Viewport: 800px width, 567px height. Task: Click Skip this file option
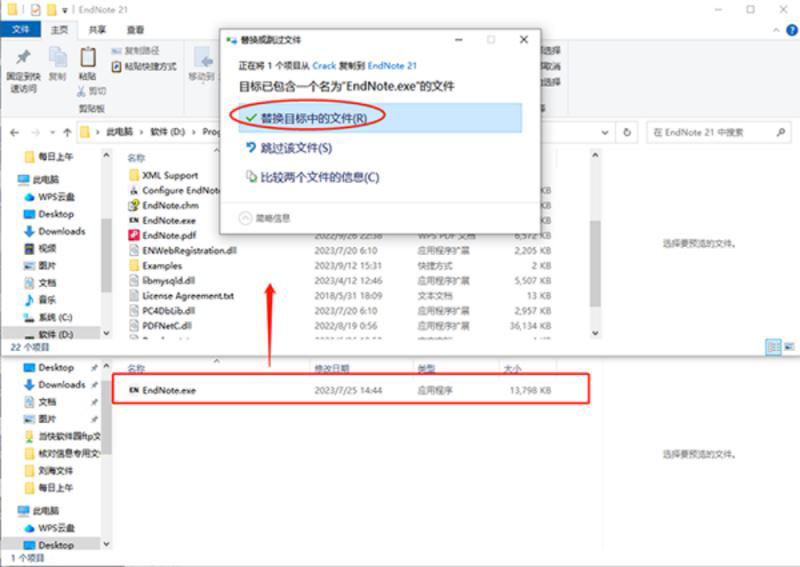[289, 148]
